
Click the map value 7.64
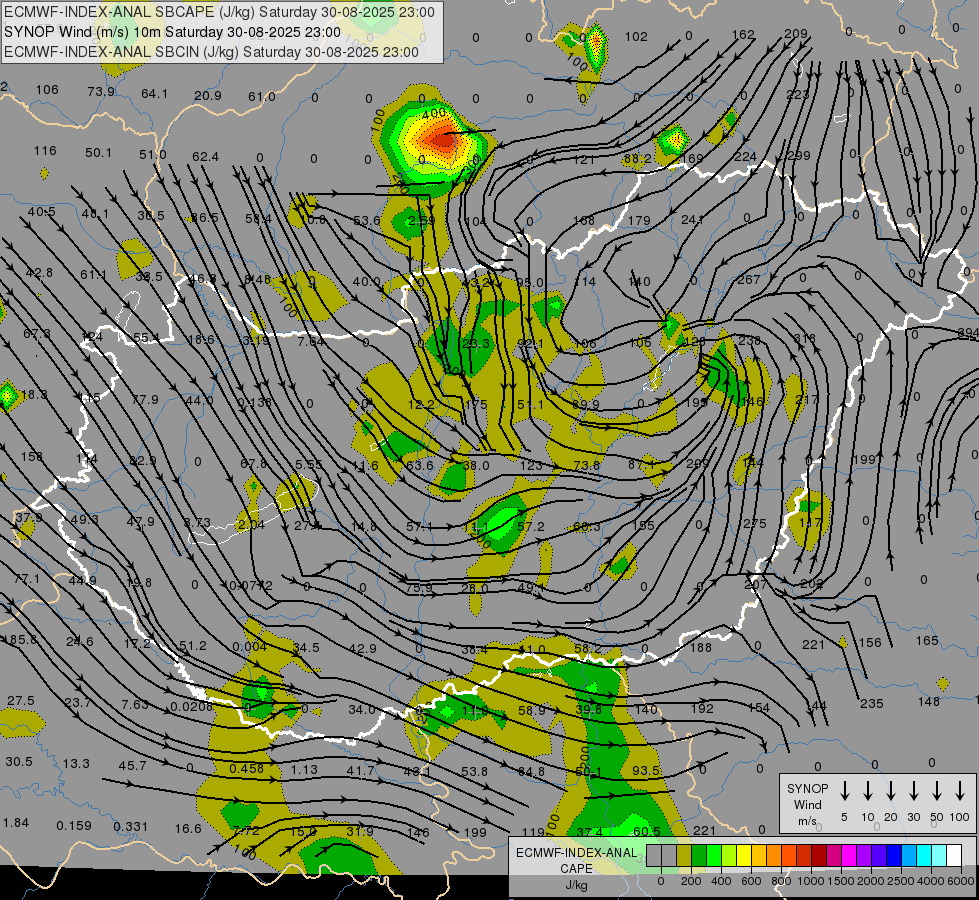pyautogui.click(x=310, y=341)
